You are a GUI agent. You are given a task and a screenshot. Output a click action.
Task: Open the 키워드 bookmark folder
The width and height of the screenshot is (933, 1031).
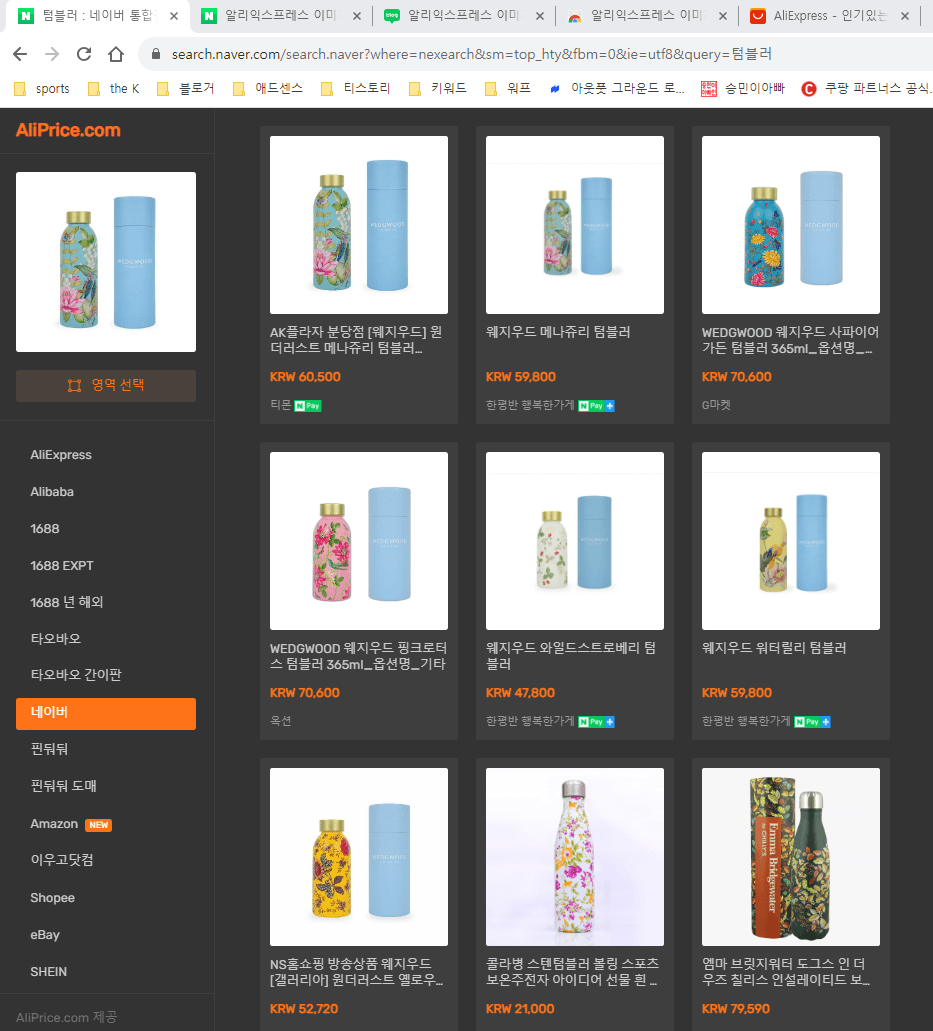[438, 89]
